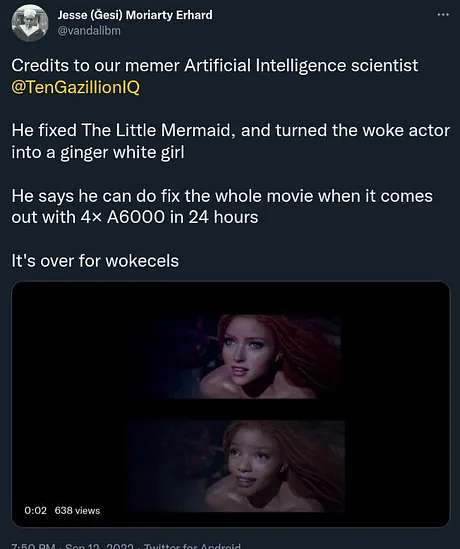Click the 7:50 PM timestamp below video

(33, 545)
